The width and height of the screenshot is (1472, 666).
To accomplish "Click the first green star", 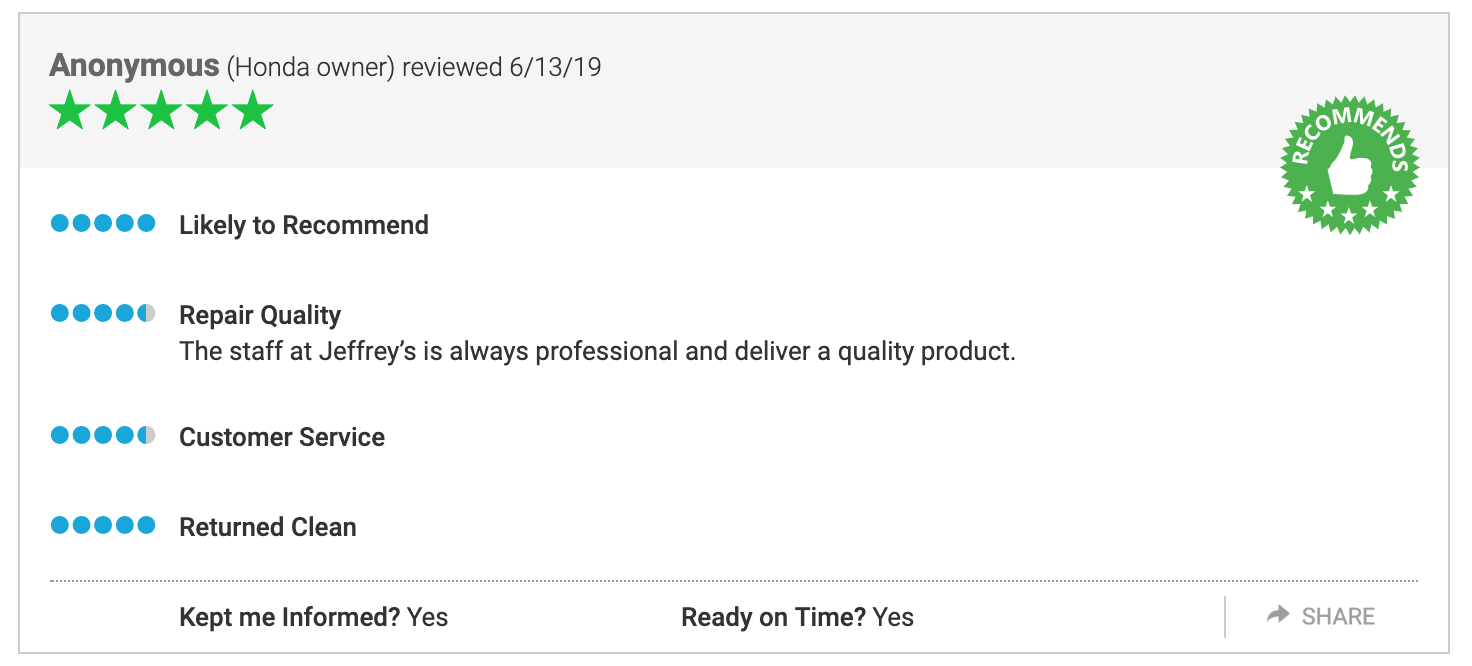I will click(x=70, y=110).
